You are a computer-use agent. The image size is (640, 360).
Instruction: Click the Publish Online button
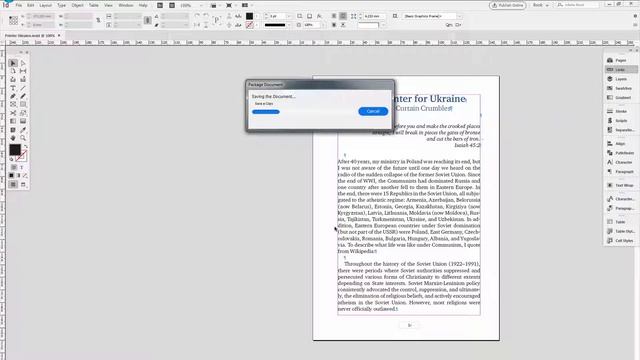point(507,5)
